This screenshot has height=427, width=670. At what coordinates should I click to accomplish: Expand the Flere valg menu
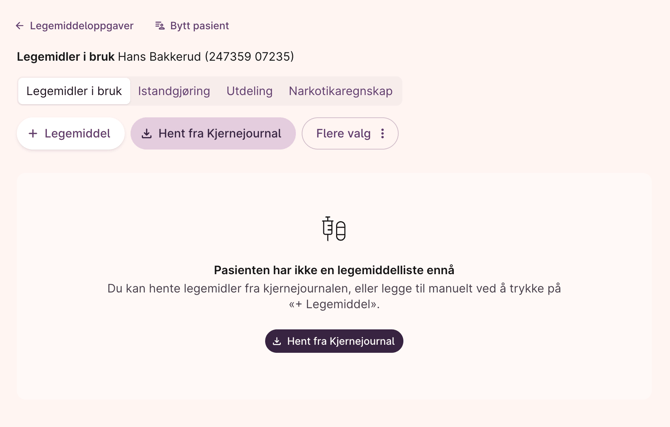pyautogui.click(x=343, y=134)
